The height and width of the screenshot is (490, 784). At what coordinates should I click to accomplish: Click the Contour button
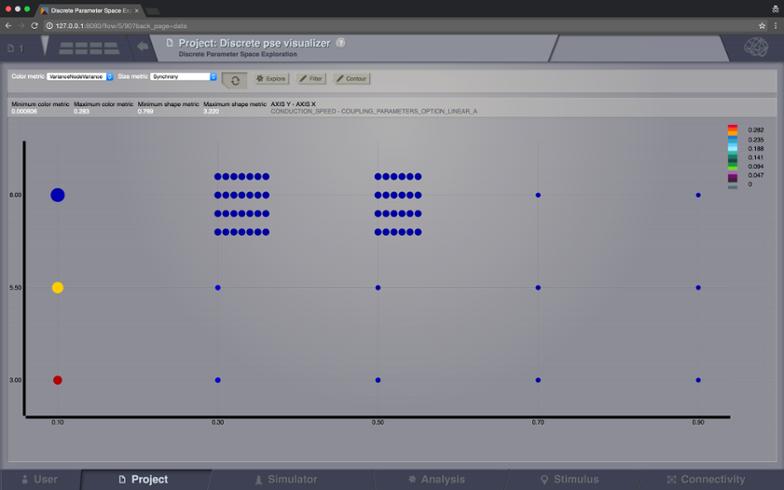(352, 78)
